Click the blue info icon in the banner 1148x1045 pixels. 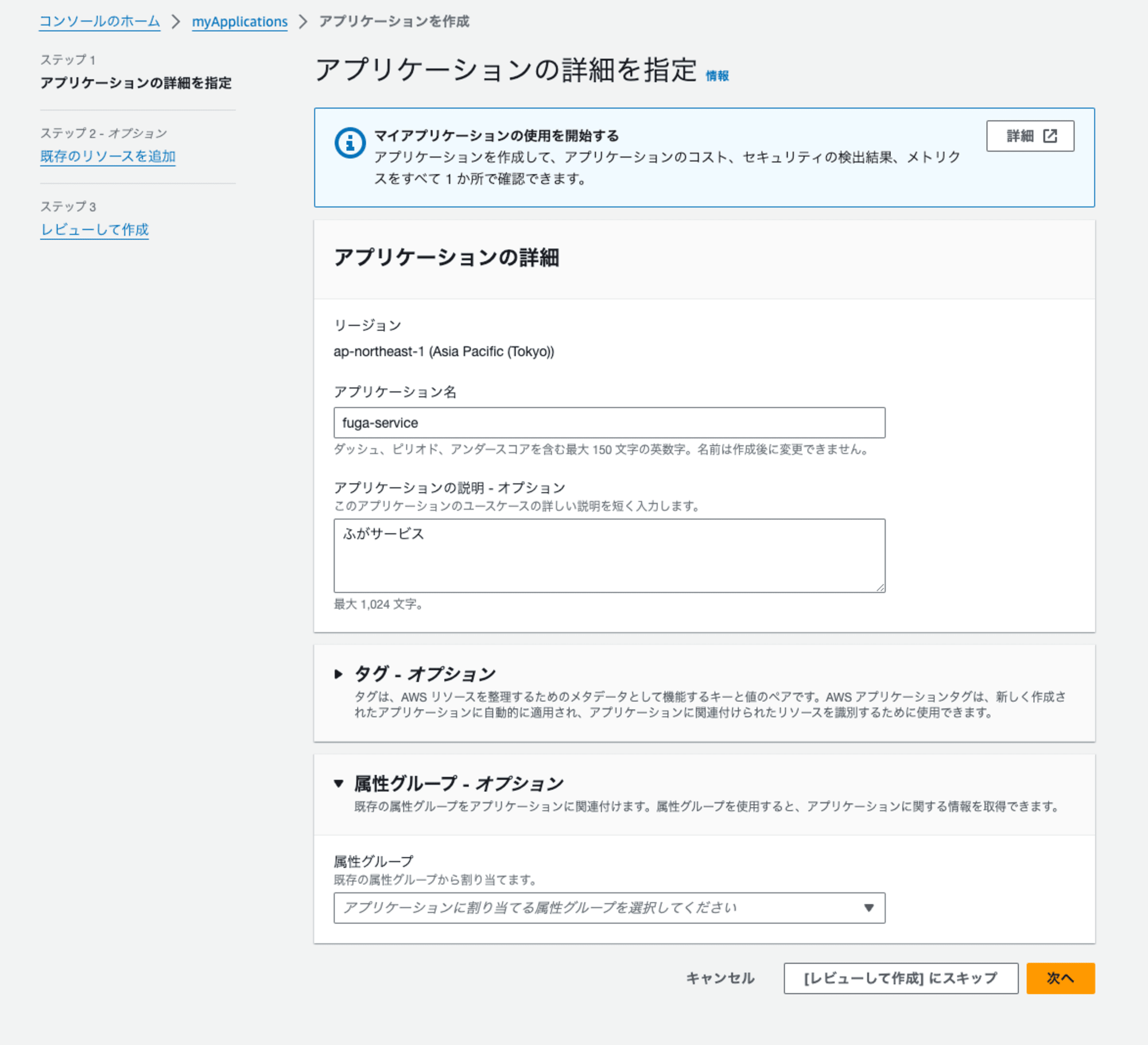point(350,142)
